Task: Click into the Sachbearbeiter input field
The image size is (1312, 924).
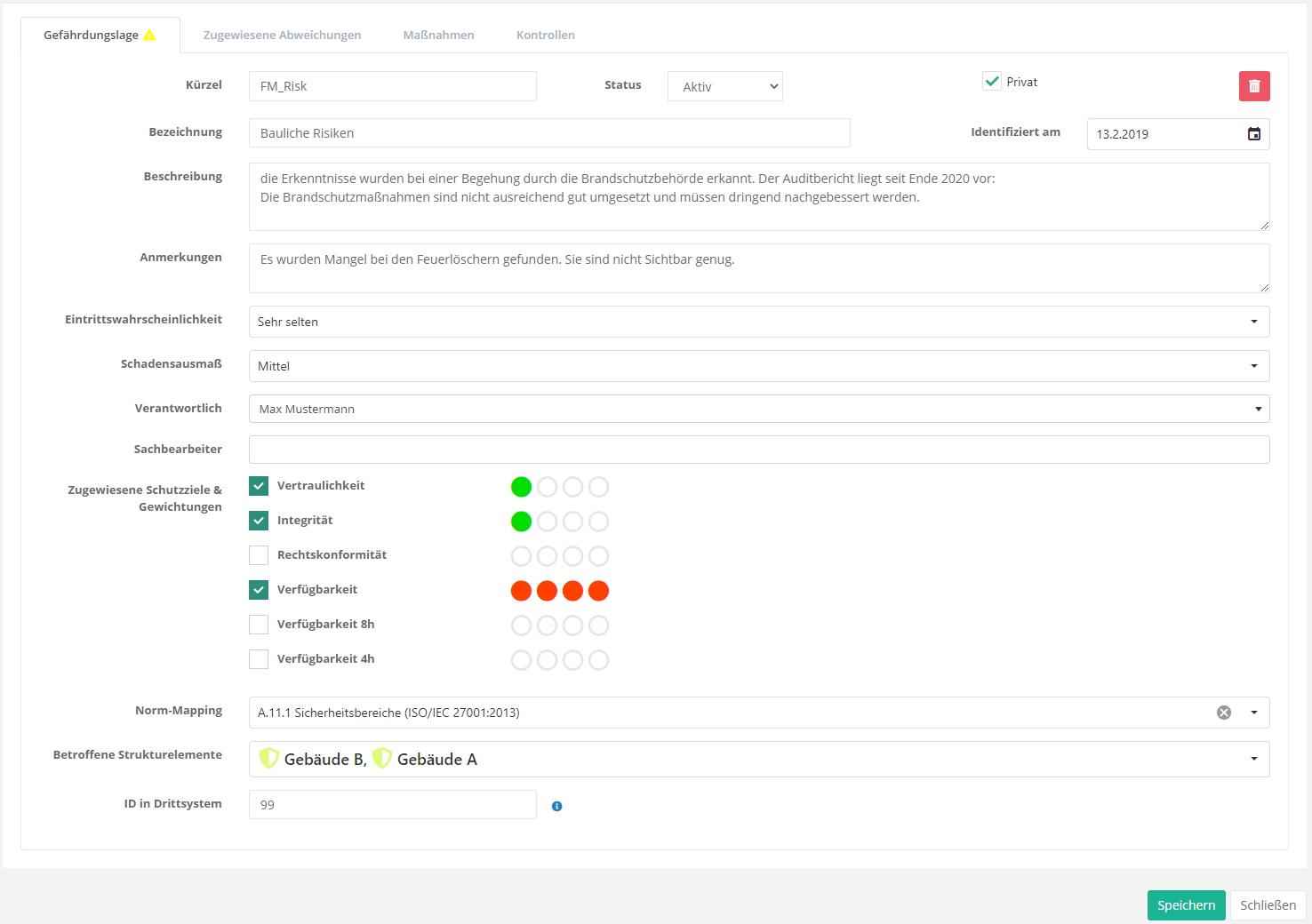Action: [758, 450]
